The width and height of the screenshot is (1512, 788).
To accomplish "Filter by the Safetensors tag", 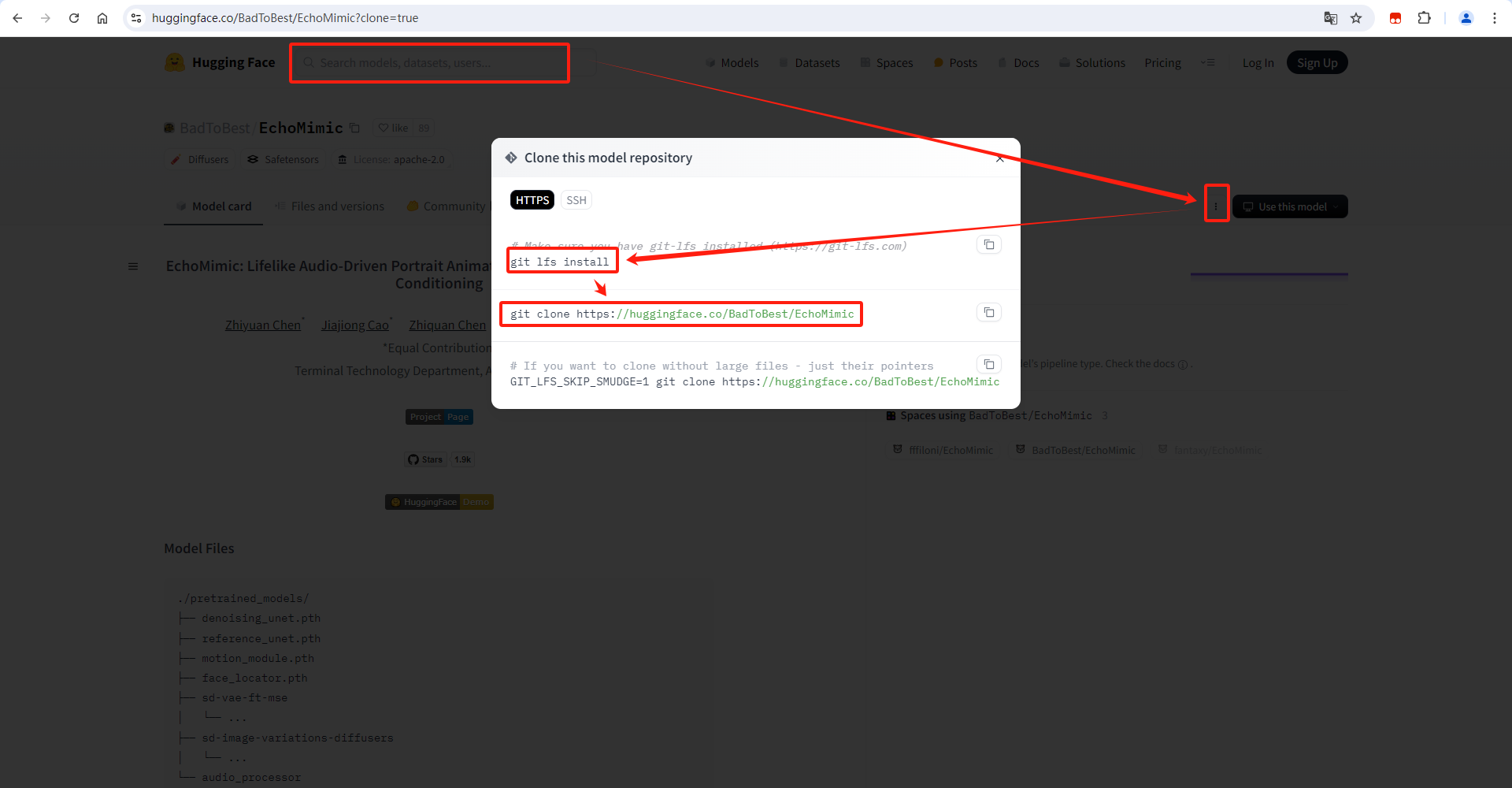I will pos(283,159).
